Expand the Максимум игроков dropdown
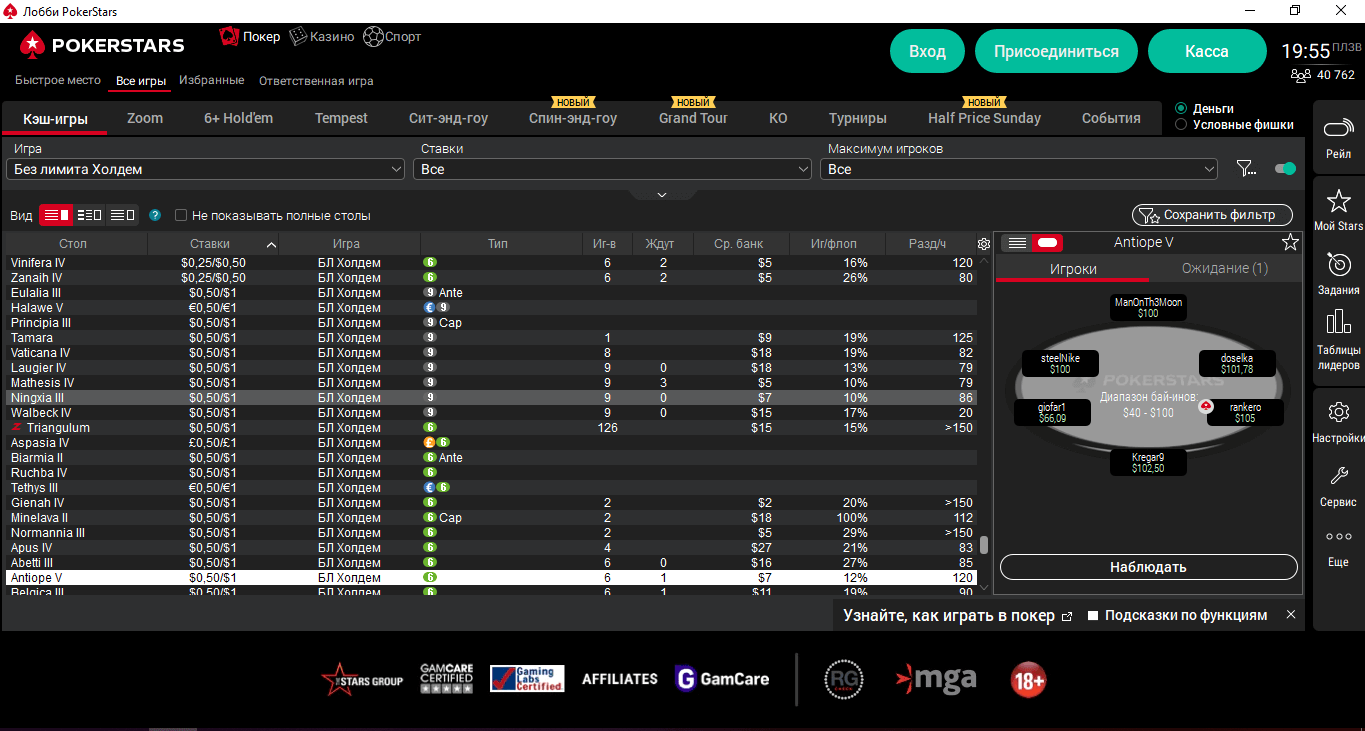The image size is (1365, 731). 1018,170
